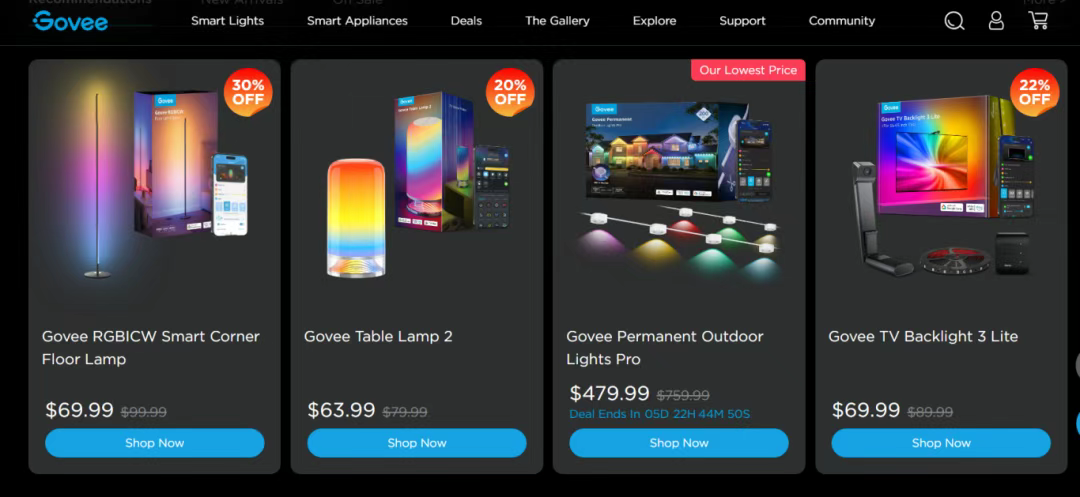This screenshot has width=1080, height=497.
Task: Shop Now for Smart Corner Floor Lamp
Action: pos(155,443)
